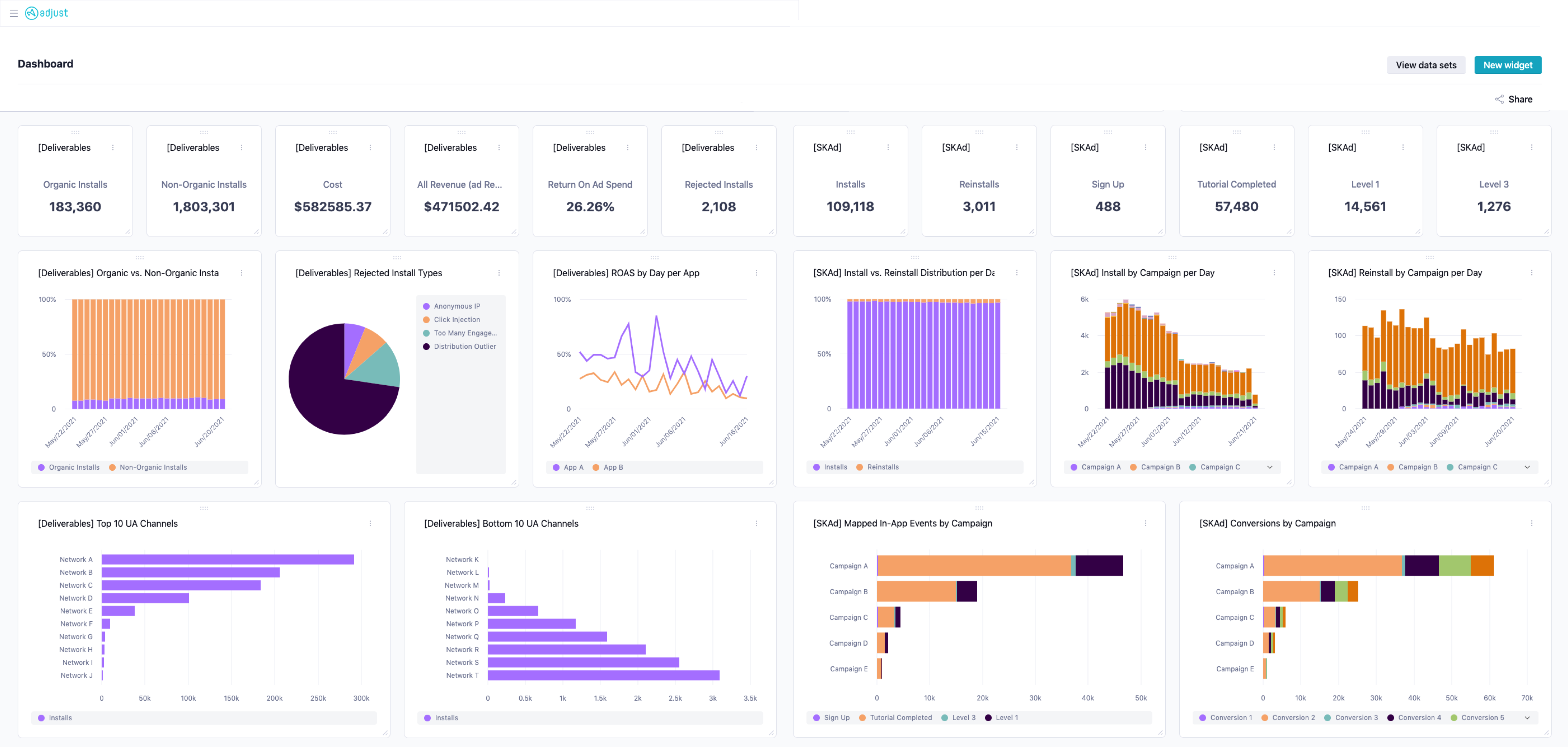Grab drag handle above Rejected Install Types widget
Image resolution: width=1568 pixels, height=747 pixels.
(x=397, y=257)
